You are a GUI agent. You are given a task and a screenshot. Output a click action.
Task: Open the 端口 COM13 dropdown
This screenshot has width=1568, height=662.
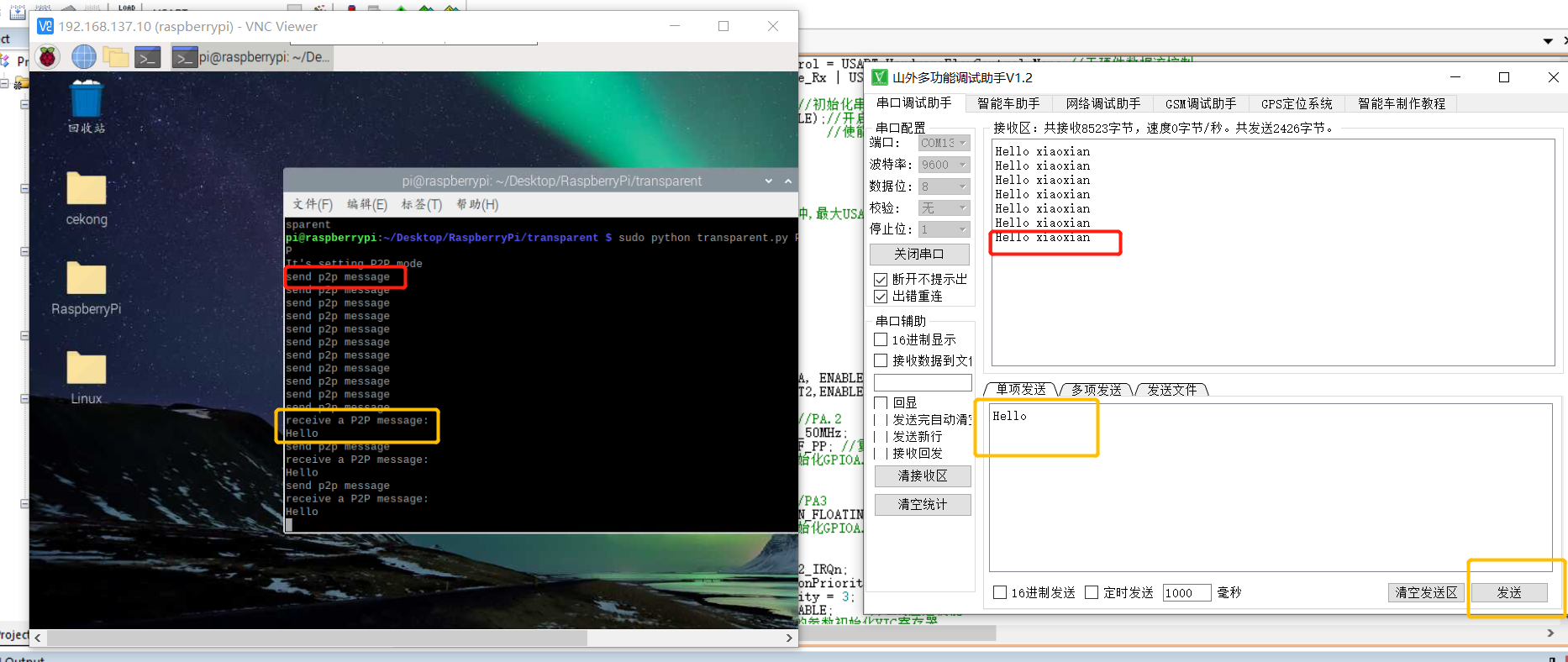click(944, 143)
